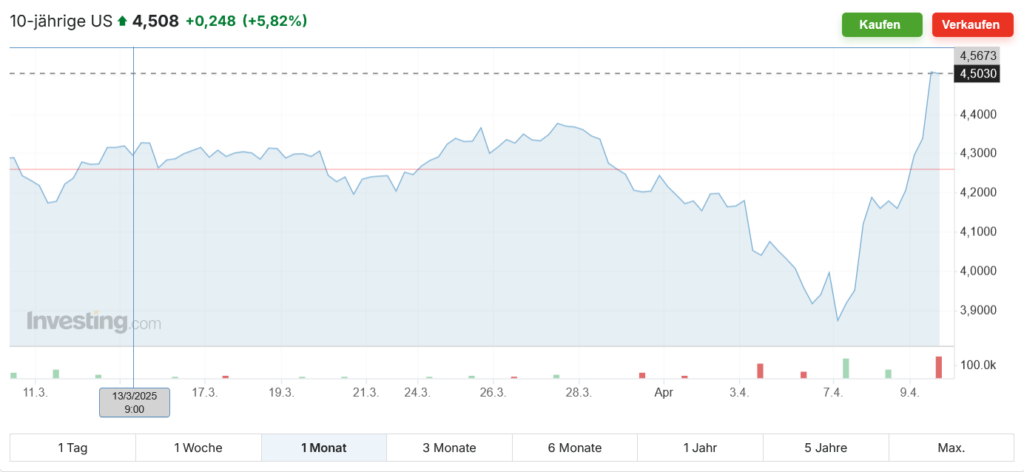Image resolution: width=1024 pixels, height=472 pixels.
Task: Click the 10-jährige US title
Action: [60, 21]
